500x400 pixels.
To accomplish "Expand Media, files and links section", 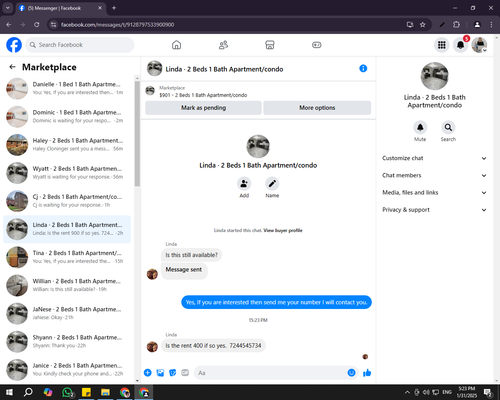I will (x=434, y=192).
